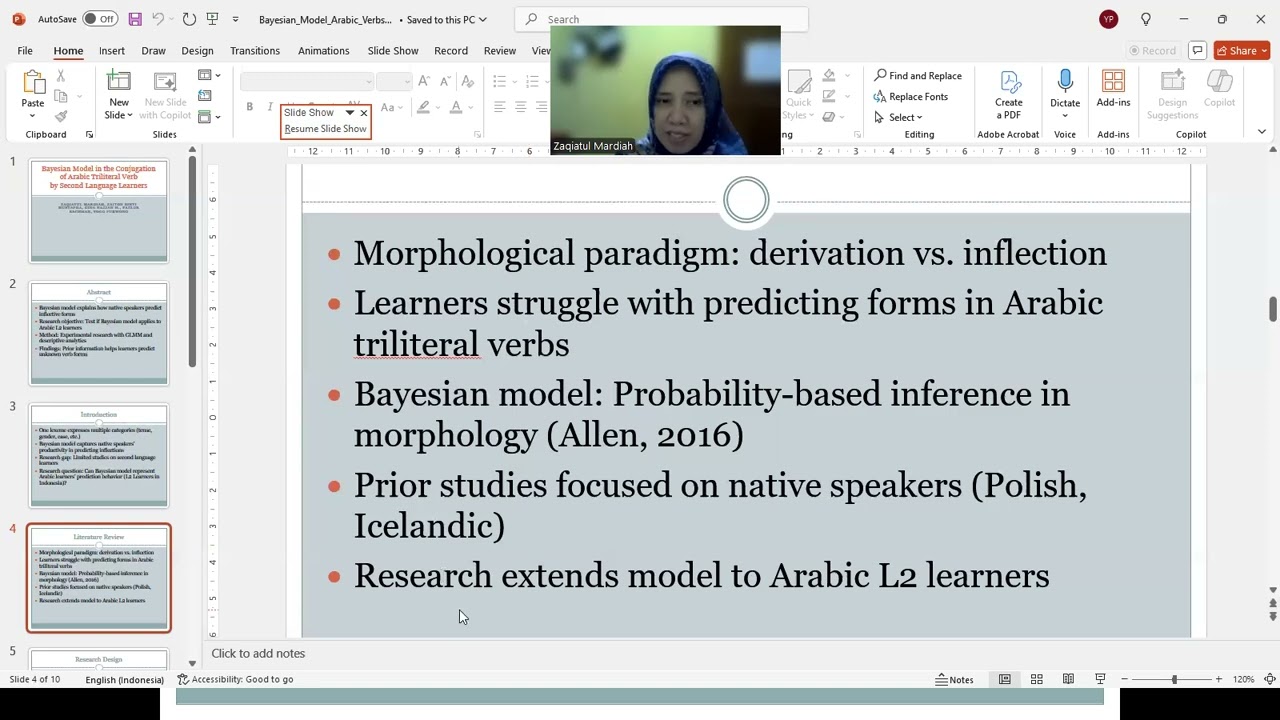Image resolution: width=1280 pixels, height=720 pixels.
Task: Open the font size combo box
Action: tap(394, 81)
